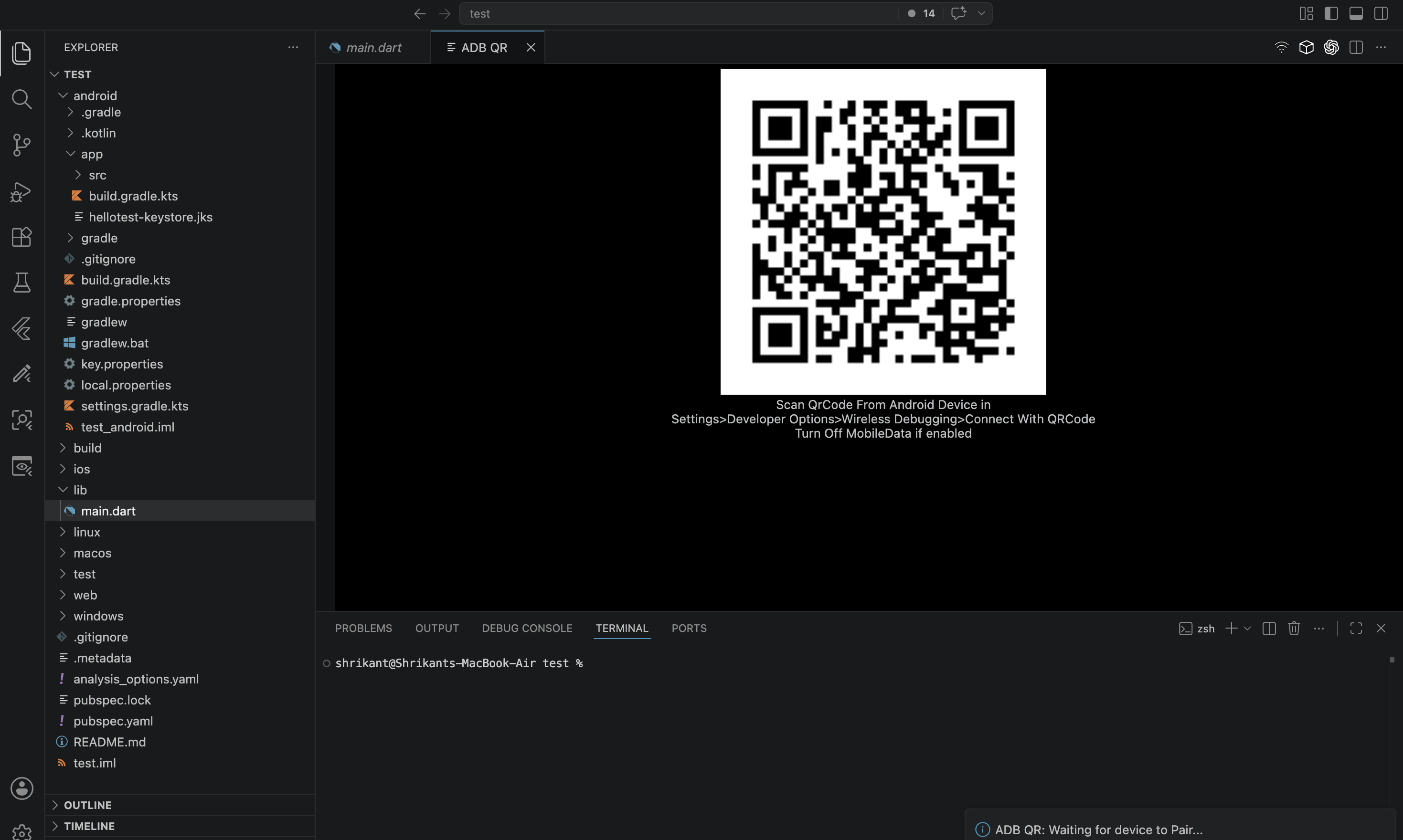Image resolution: width=1403 pixels, height=840 pixels.
Task: Switch to the PORTS panel tab
Action: pos(689,628)
